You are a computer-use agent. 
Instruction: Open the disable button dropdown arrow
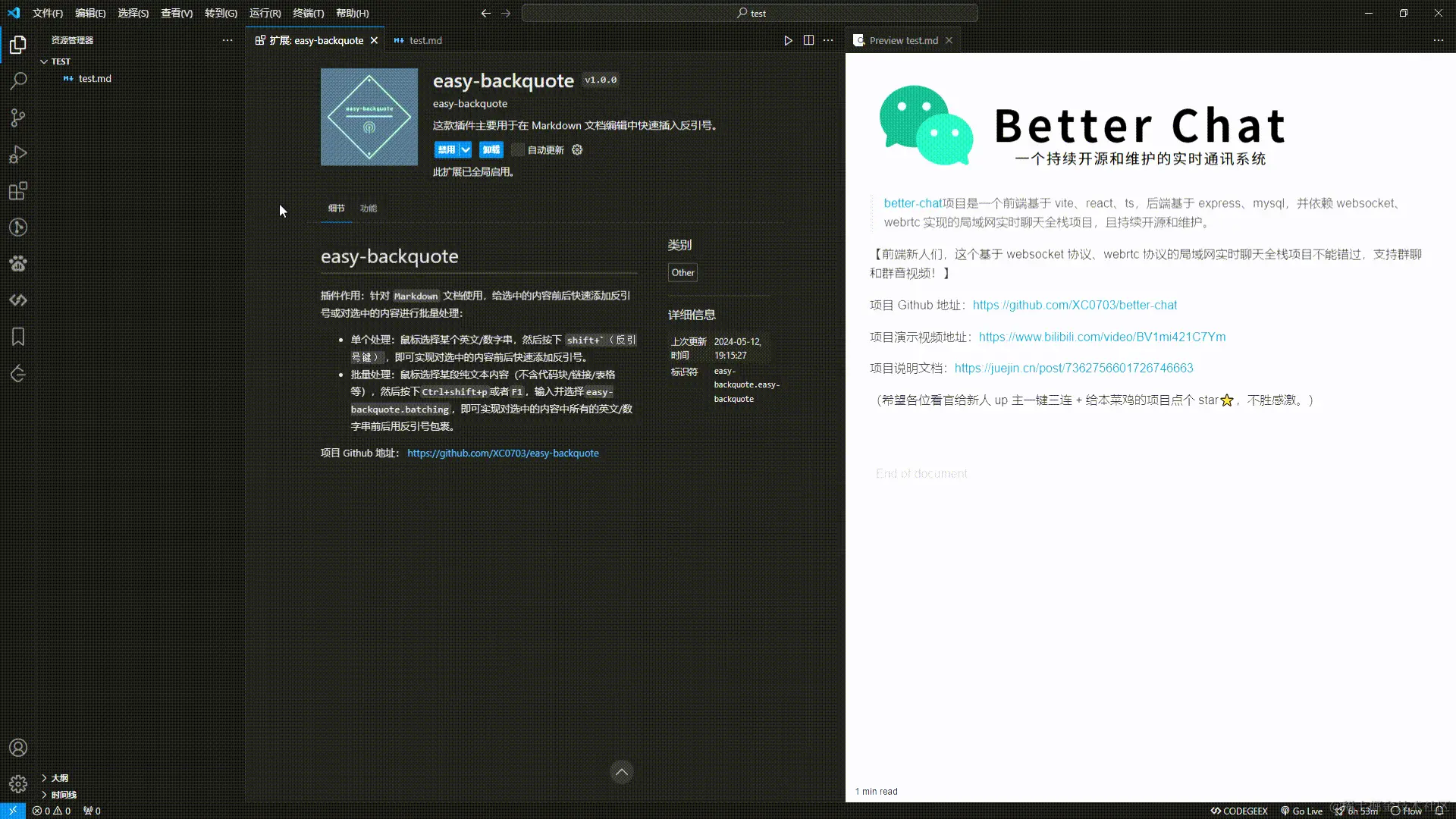pyautogui.click(x=466, y=150)
